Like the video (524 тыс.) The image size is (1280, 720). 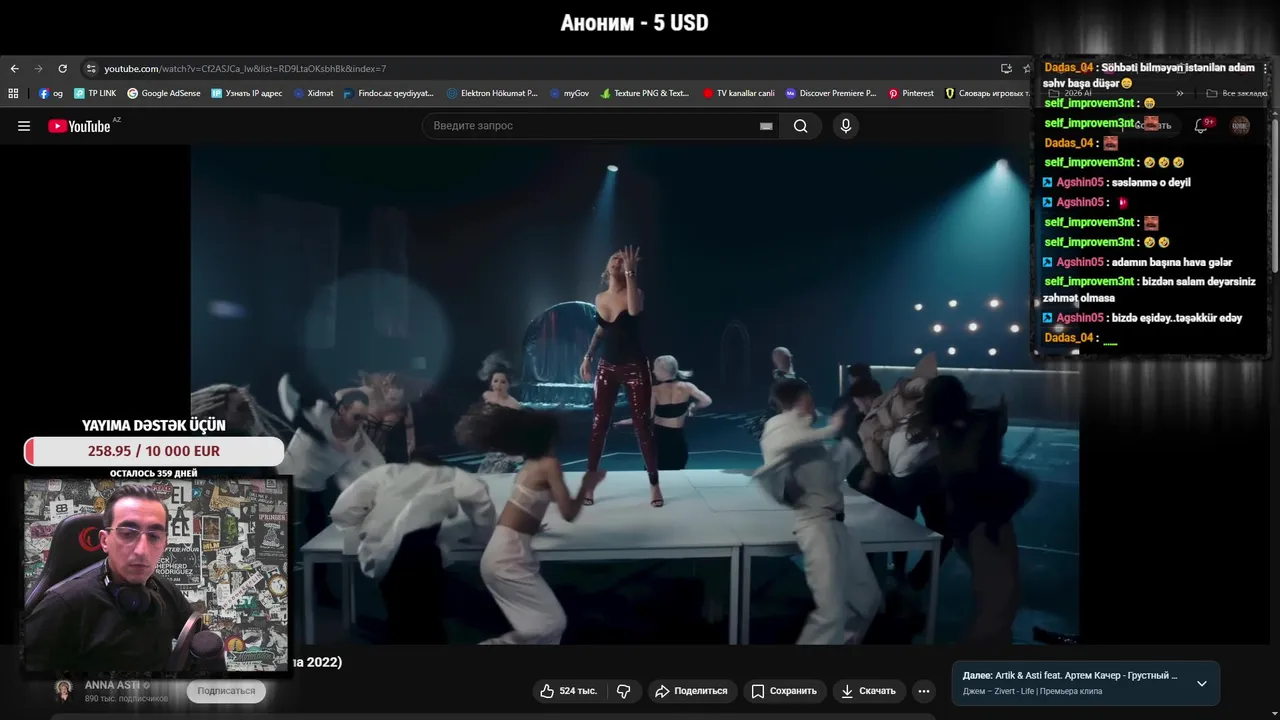coord(568,691)
